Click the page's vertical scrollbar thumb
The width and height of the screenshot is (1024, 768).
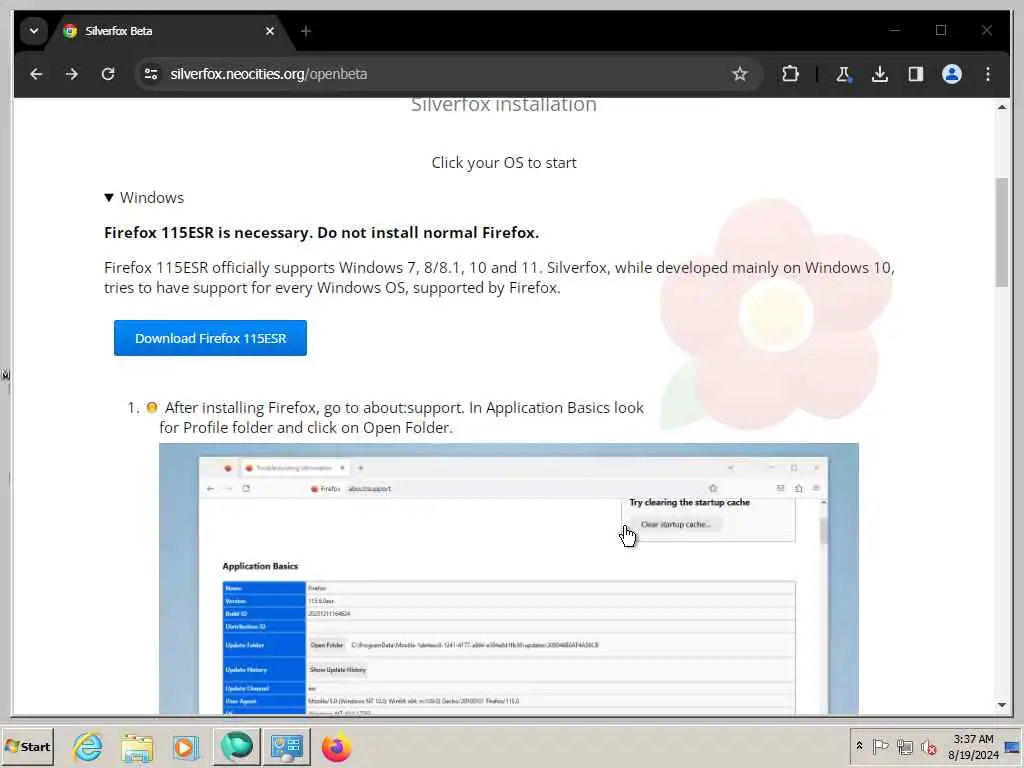click(x=1002, y=232)
